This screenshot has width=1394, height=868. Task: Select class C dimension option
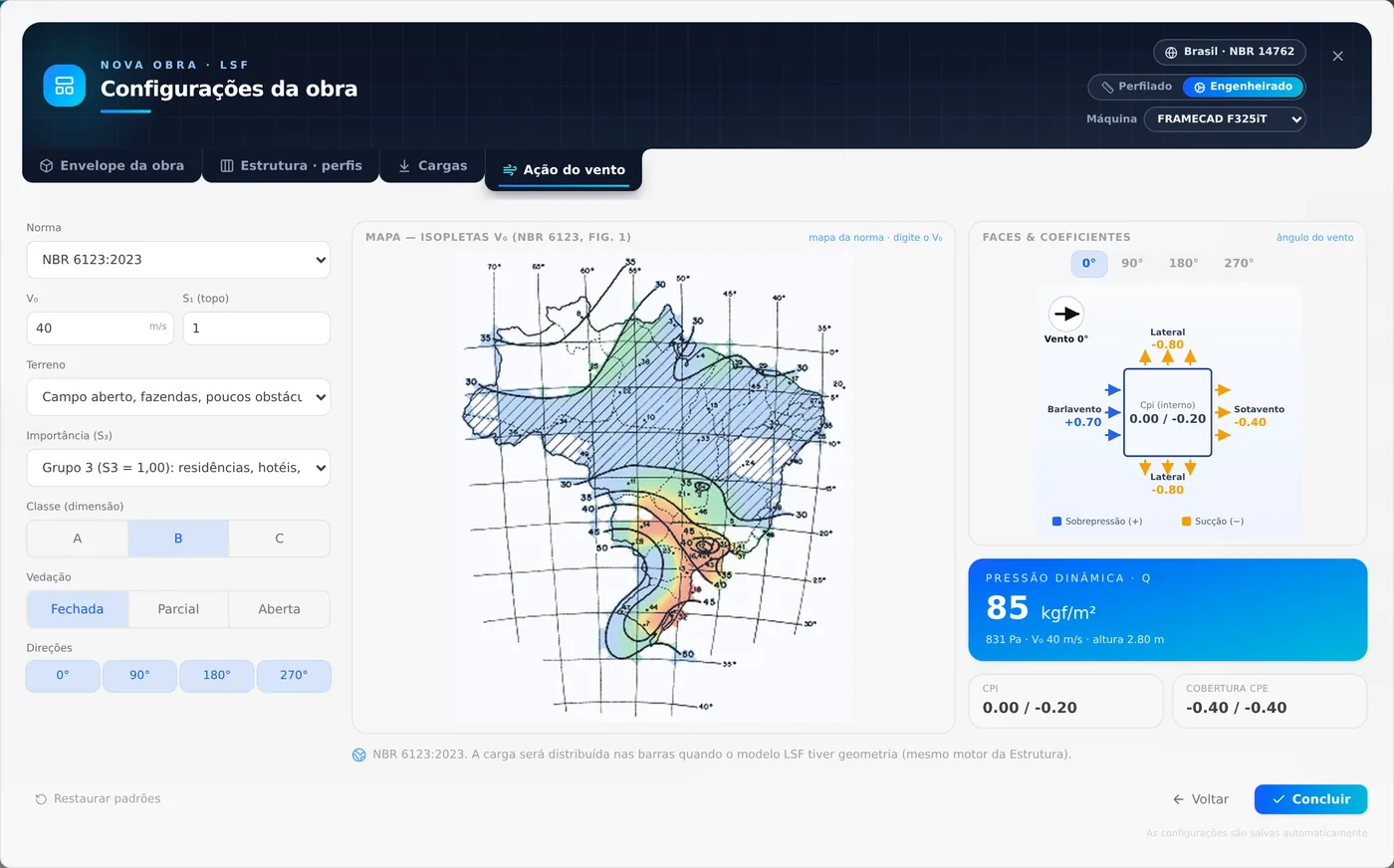280,539
